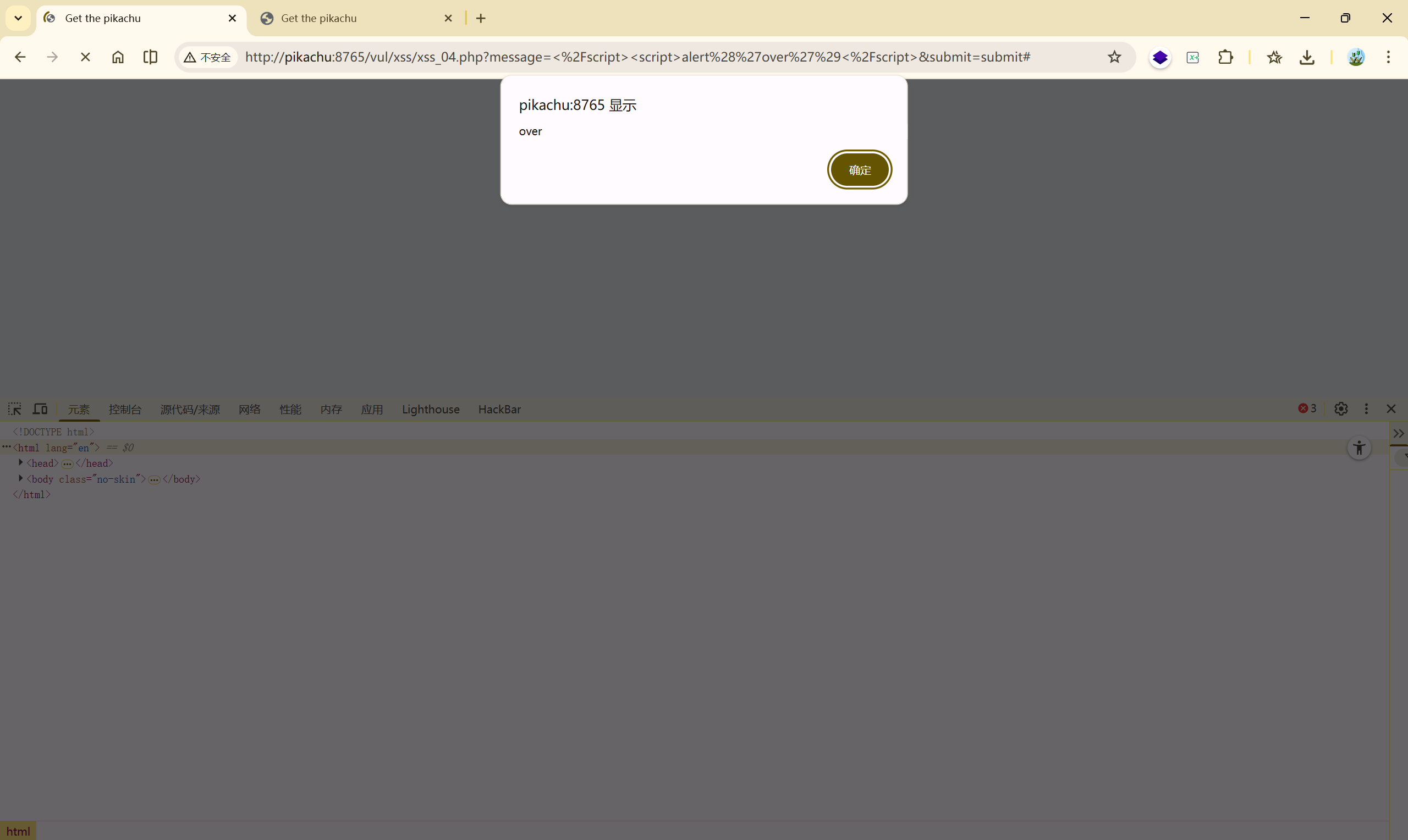Click the 不安全 site security indicator
The width and height of the screenshot is (1408, 840).
click(x=208, y=57)
